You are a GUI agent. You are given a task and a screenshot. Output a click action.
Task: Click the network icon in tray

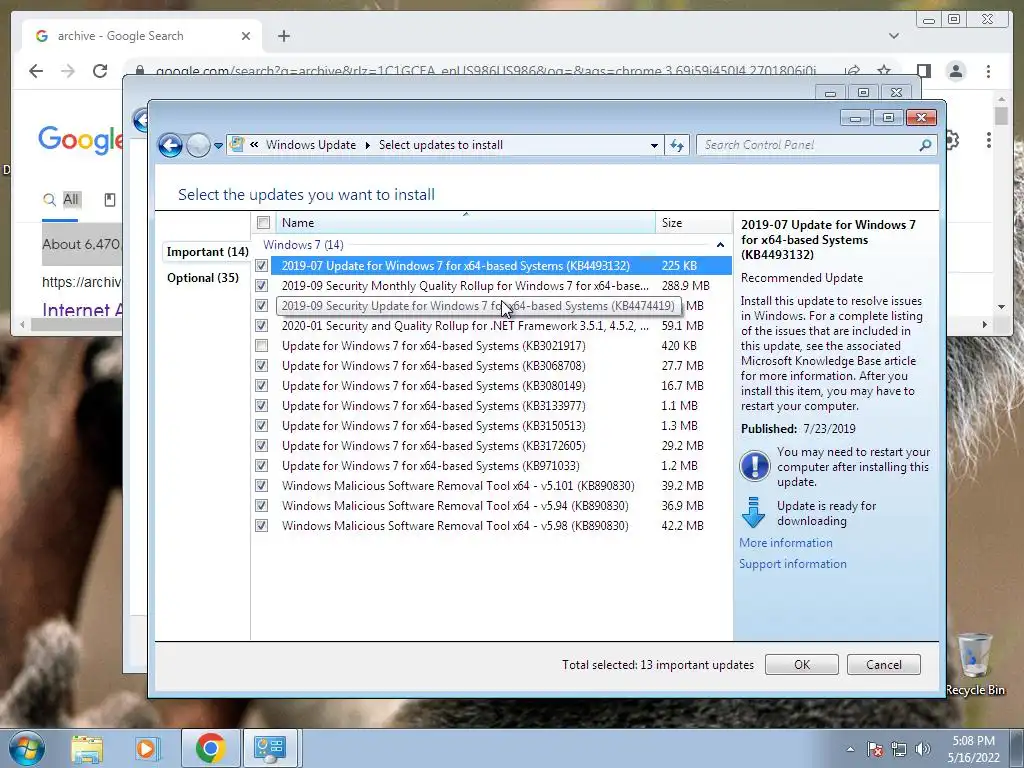899,749
